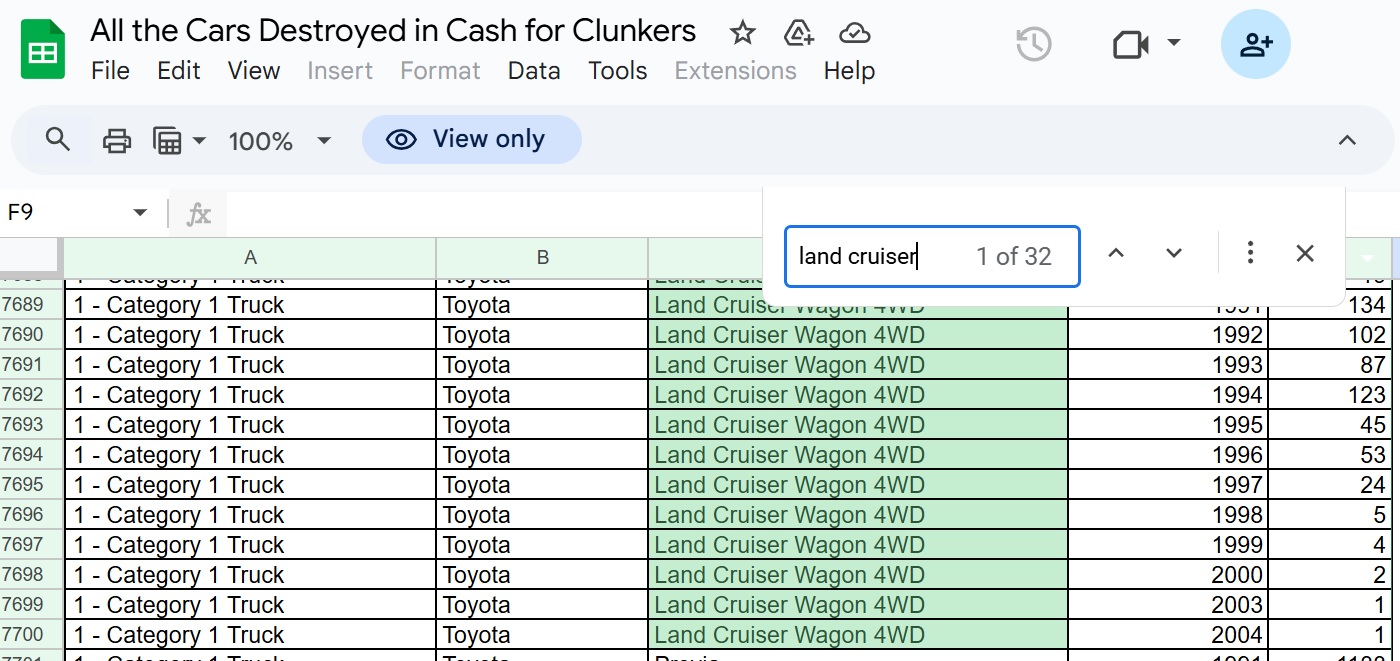Select column A header

(x=250, y=258)
